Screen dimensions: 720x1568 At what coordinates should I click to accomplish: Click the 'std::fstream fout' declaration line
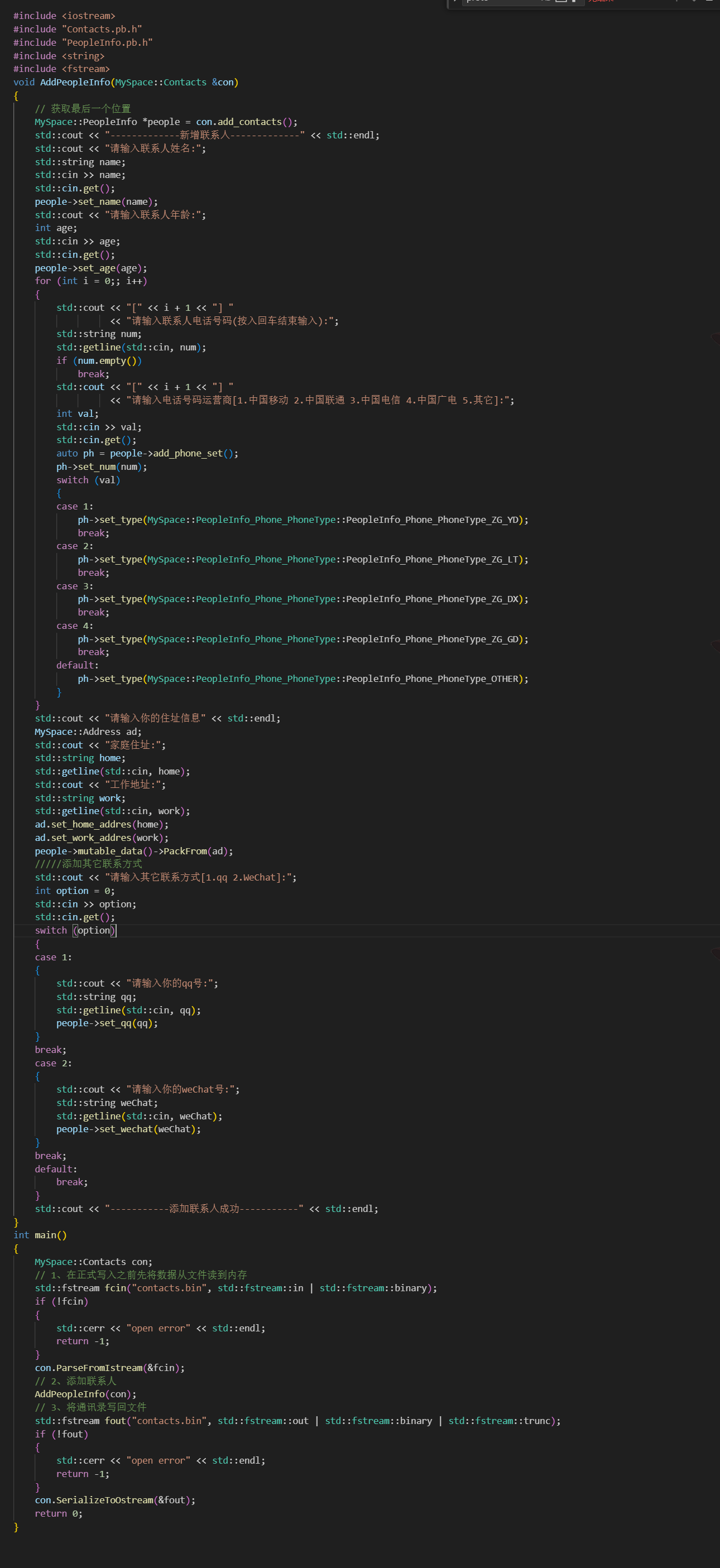click(x=297, y=1420)
